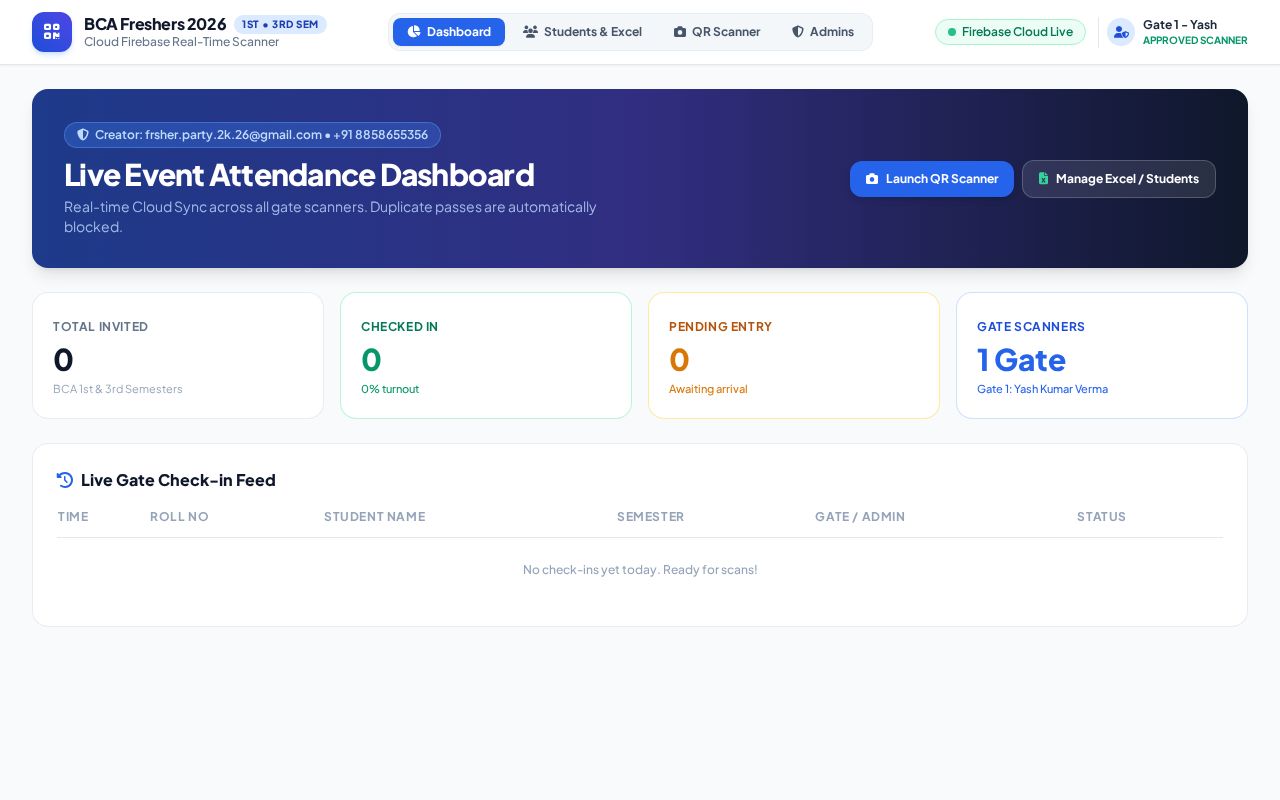
Task: Click the APPROVED SCANNER label
Action: coord(1195,41)
